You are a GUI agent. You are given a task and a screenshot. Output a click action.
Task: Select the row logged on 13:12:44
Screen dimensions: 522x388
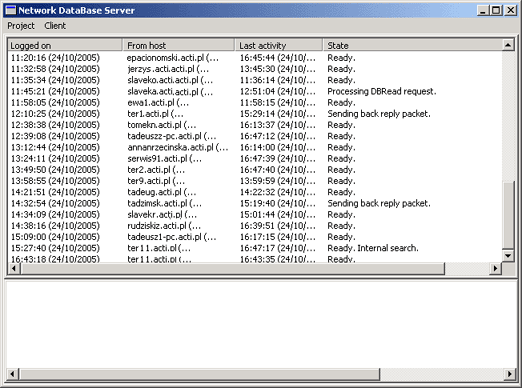coord(255,147)
